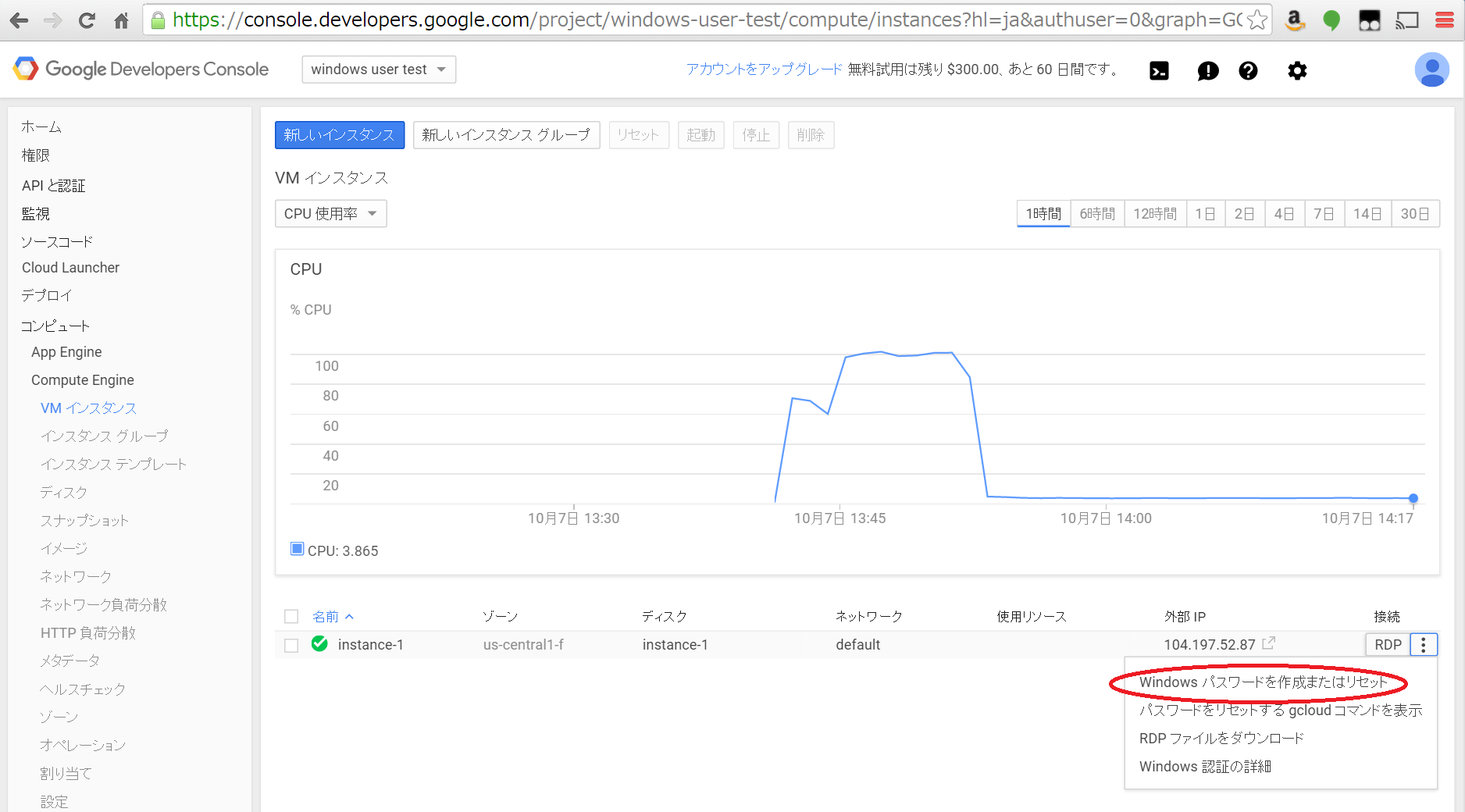Screen dimensions: 1465x812
Task: Click the 新しいインスタンス button
Action: pos(340,135)
